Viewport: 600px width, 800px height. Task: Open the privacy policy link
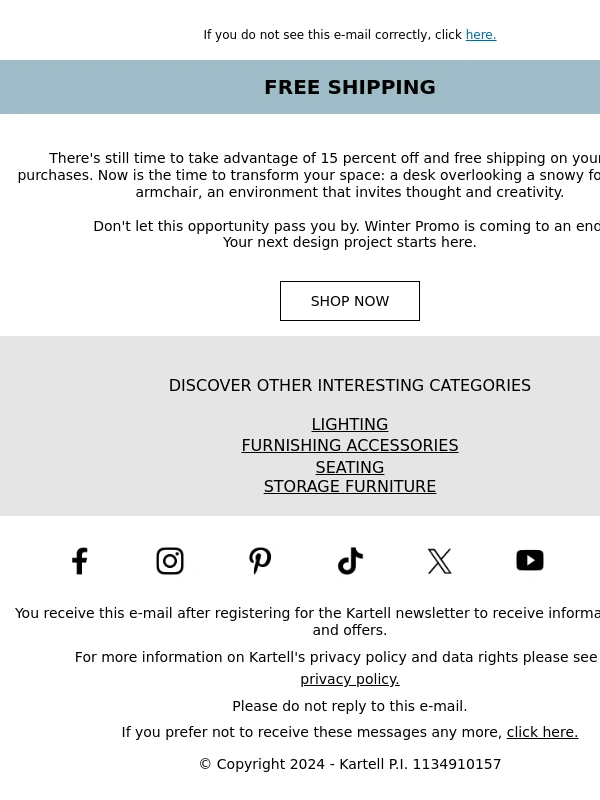[x=350, y=679]
